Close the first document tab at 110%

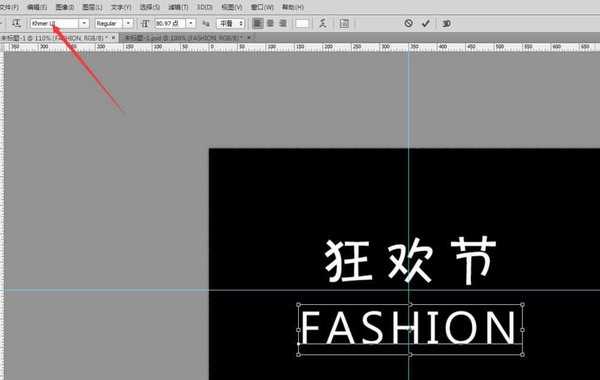click(x=113, y=38)
